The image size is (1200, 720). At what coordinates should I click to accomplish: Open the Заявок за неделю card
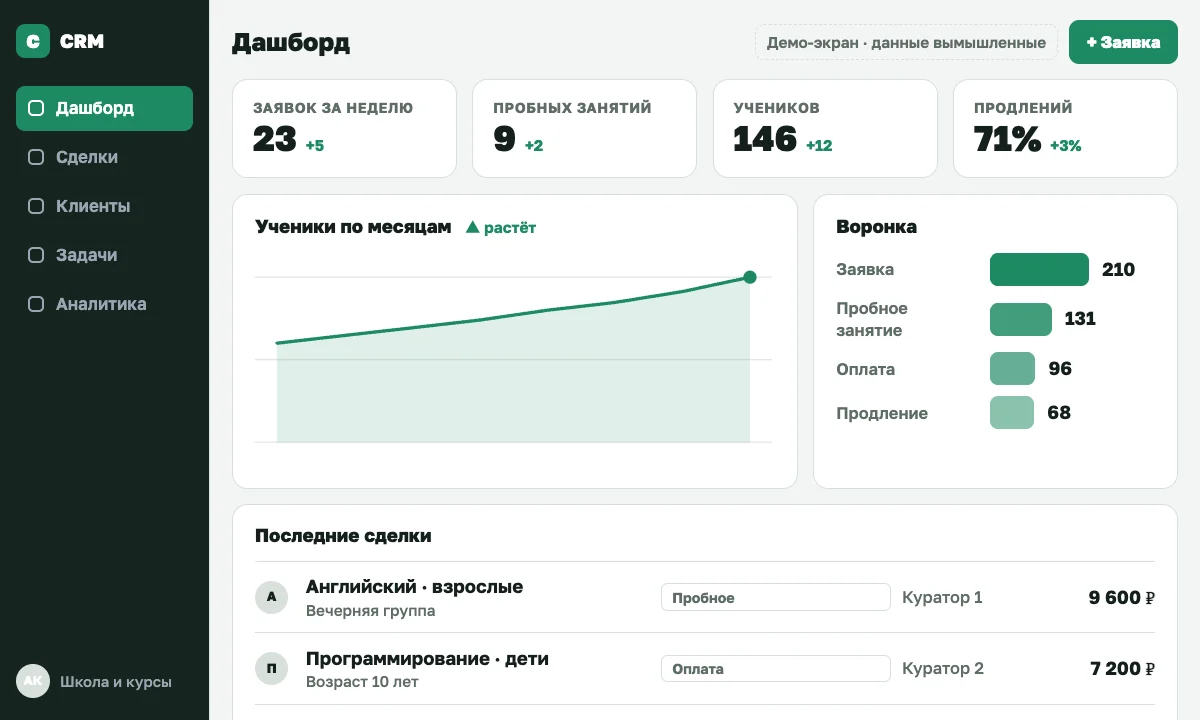tap(344, 129)
